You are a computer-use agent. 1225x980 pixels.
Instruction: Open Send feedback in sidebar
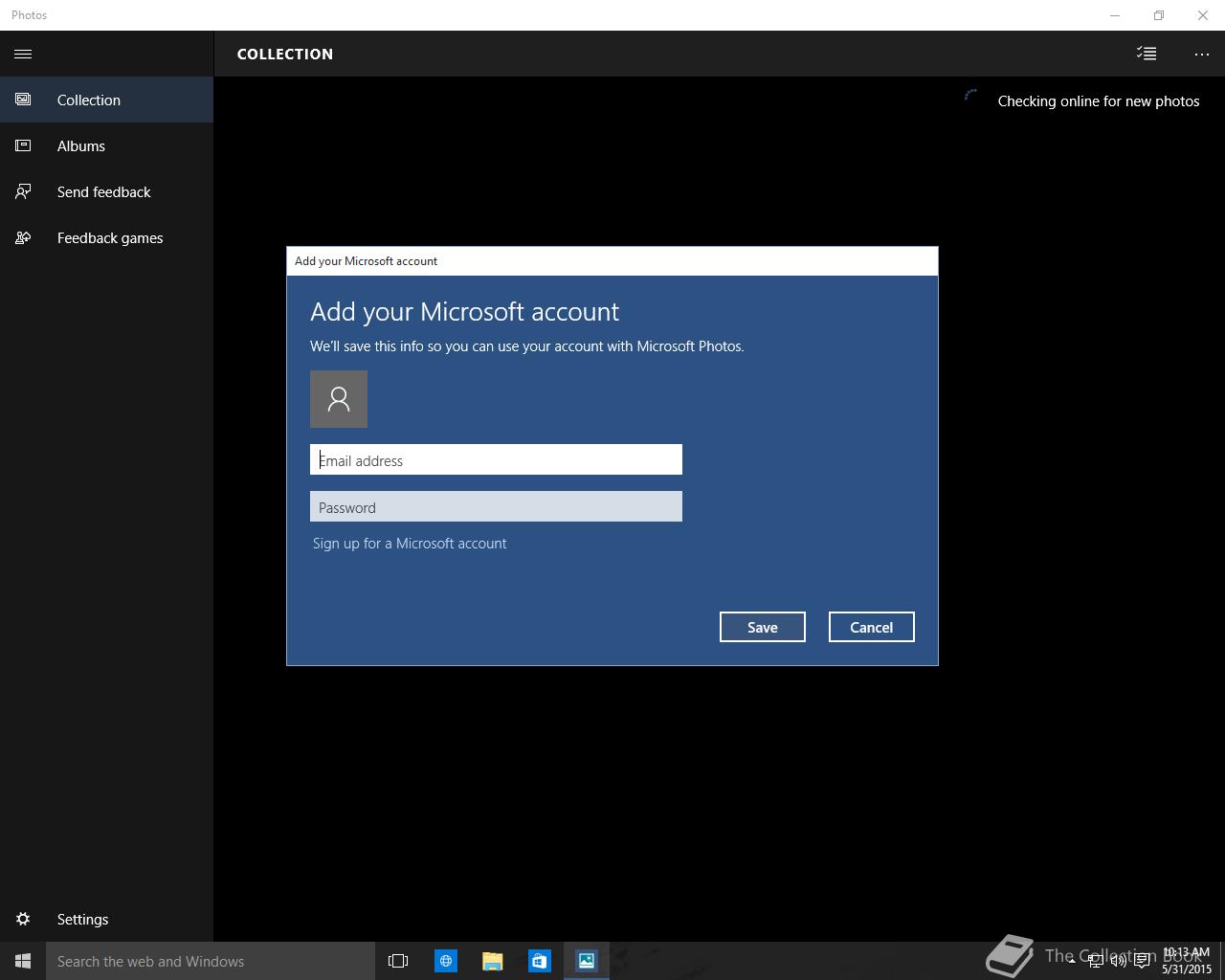click(x=106, y=191)
